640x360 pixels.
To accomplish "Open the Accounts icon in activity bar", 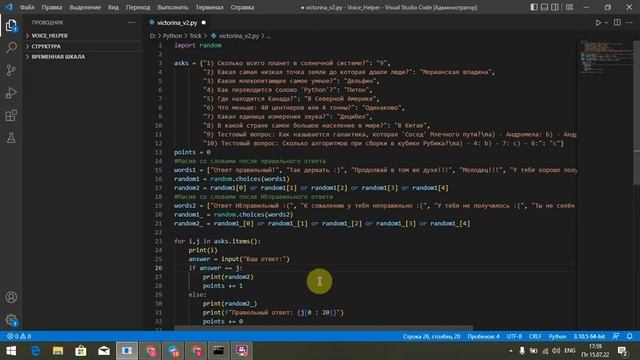I will pos(11,297).
